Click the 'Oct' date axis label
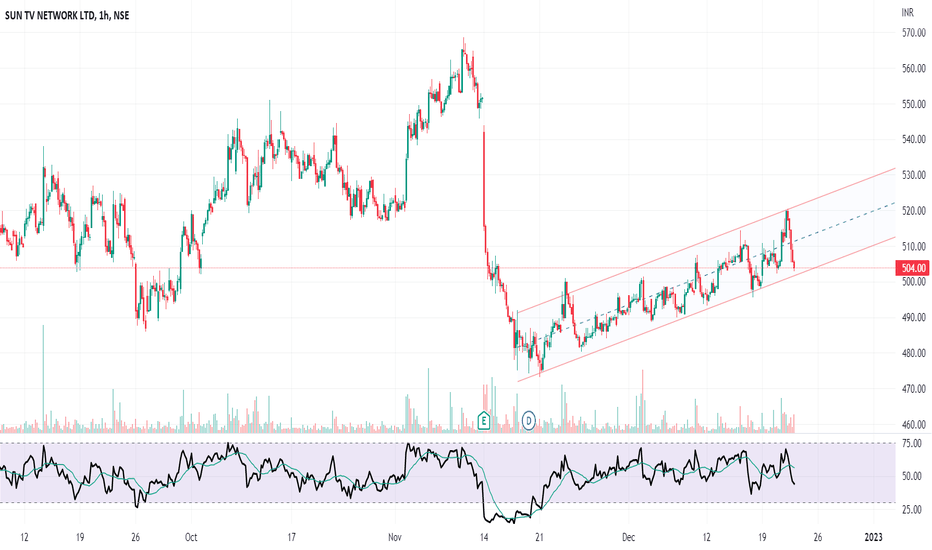 [x=191, y=538]
